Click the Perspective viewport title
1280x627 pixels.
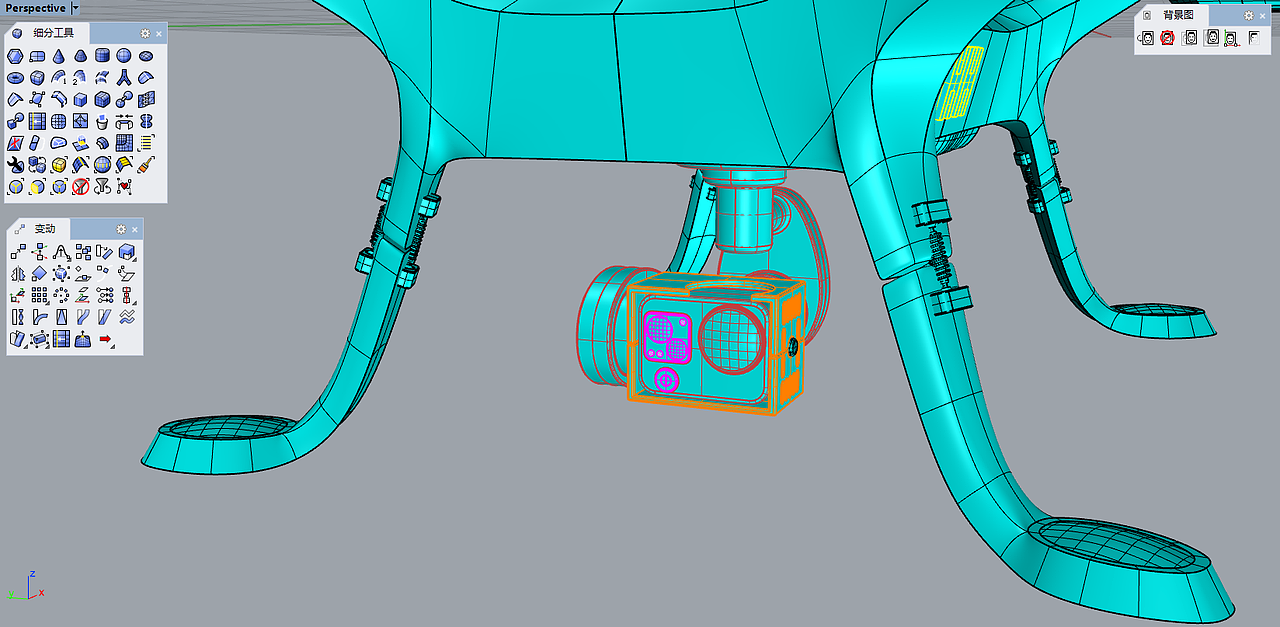[x=36, y=8]
